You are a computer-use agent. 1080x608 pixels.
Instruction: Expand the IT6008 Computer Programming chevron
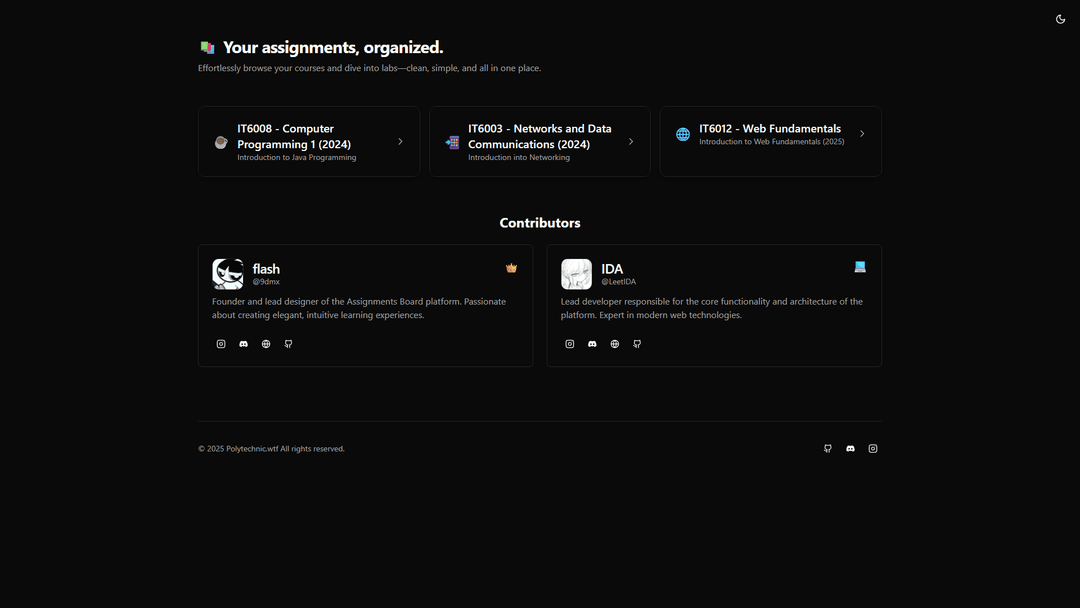(399, 141)
